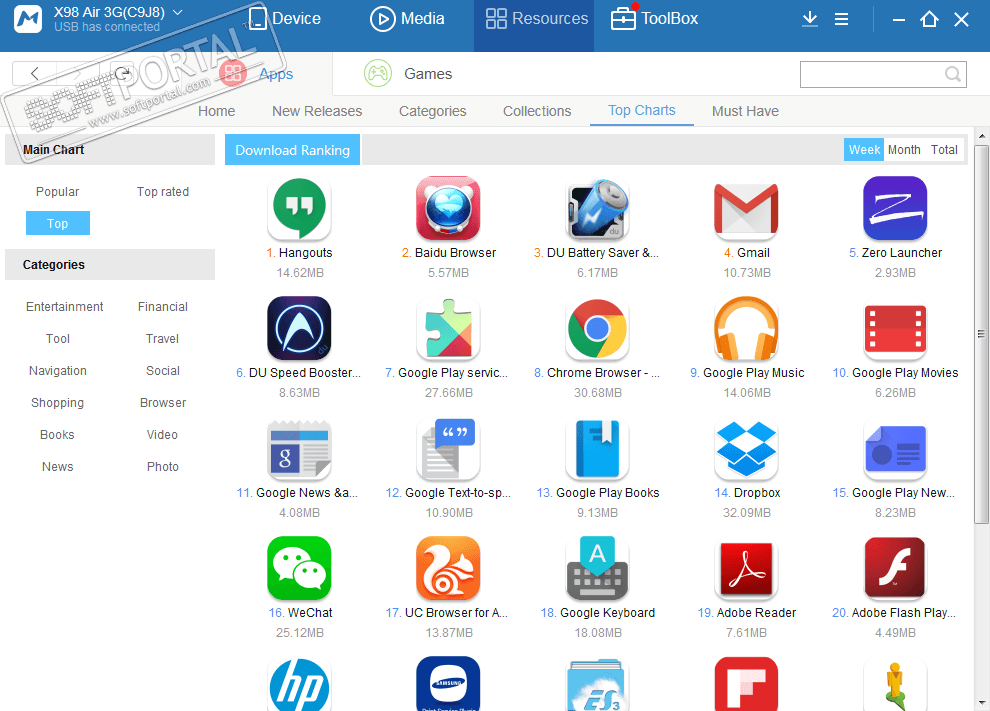Open the Travel category

click(x=162, y=338)
